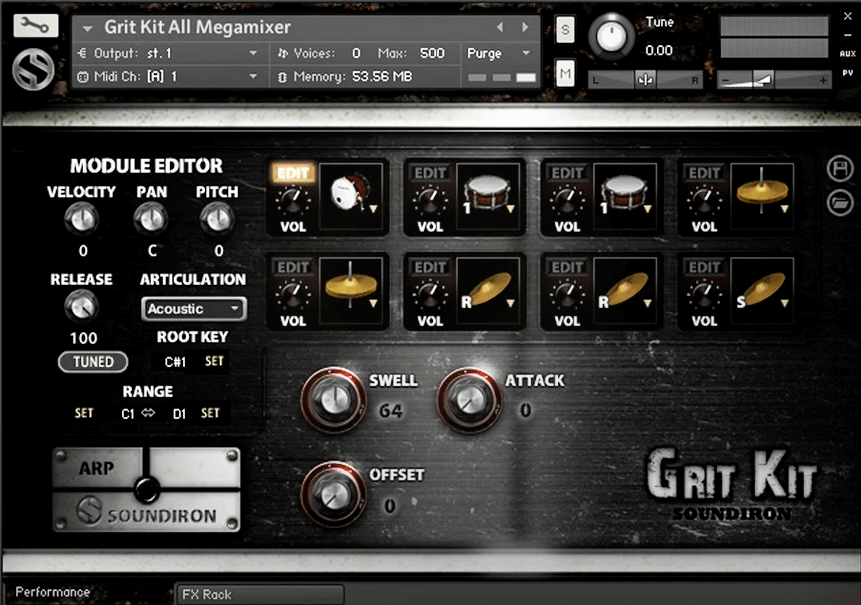Toggle EDIT on second ride cymbal module
This screenshot has width=861, height=605.
[567, 267]
